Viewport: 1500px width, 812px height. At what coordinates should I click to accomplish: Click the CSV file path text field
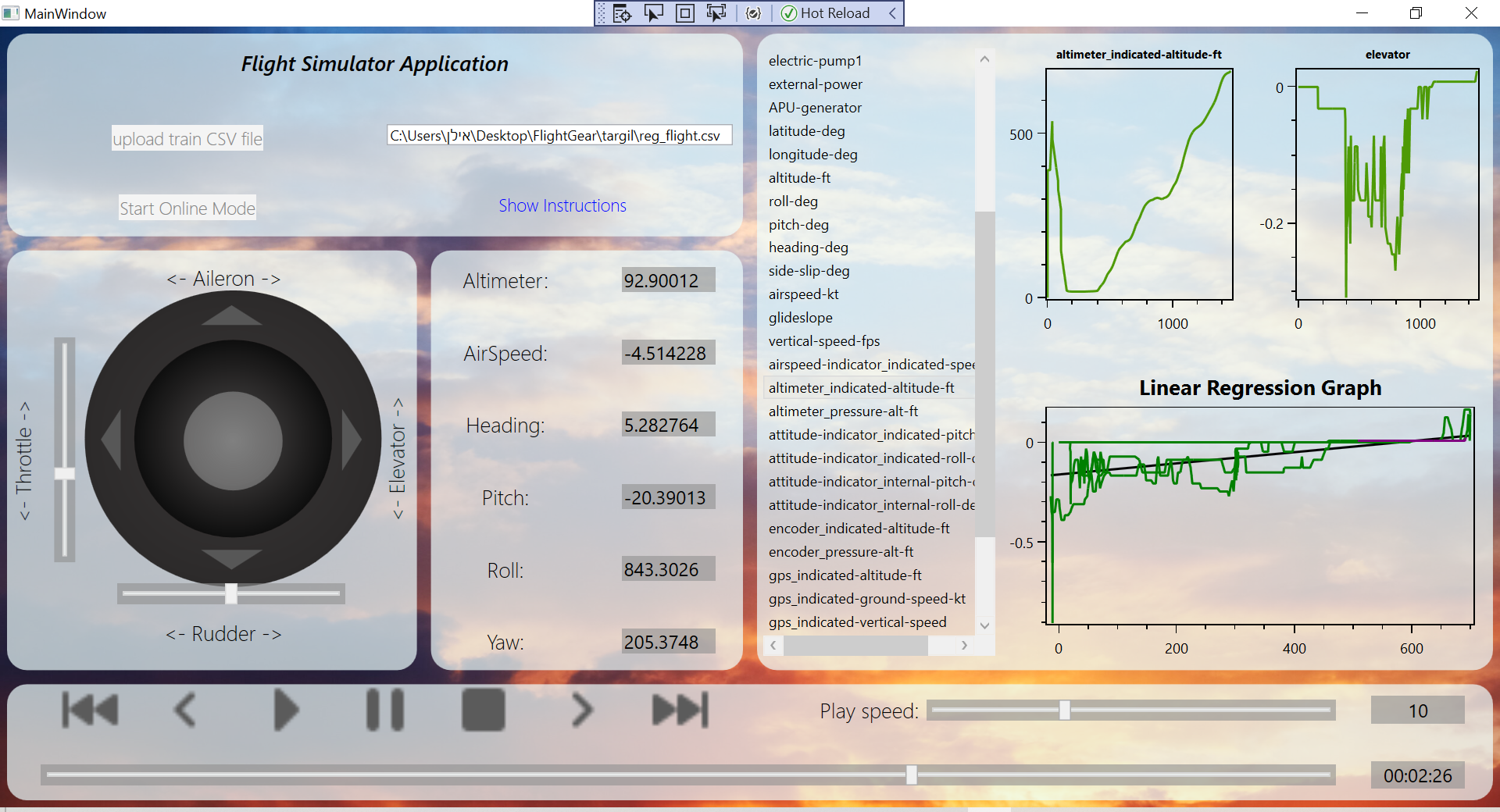click(x=559, y=135)
